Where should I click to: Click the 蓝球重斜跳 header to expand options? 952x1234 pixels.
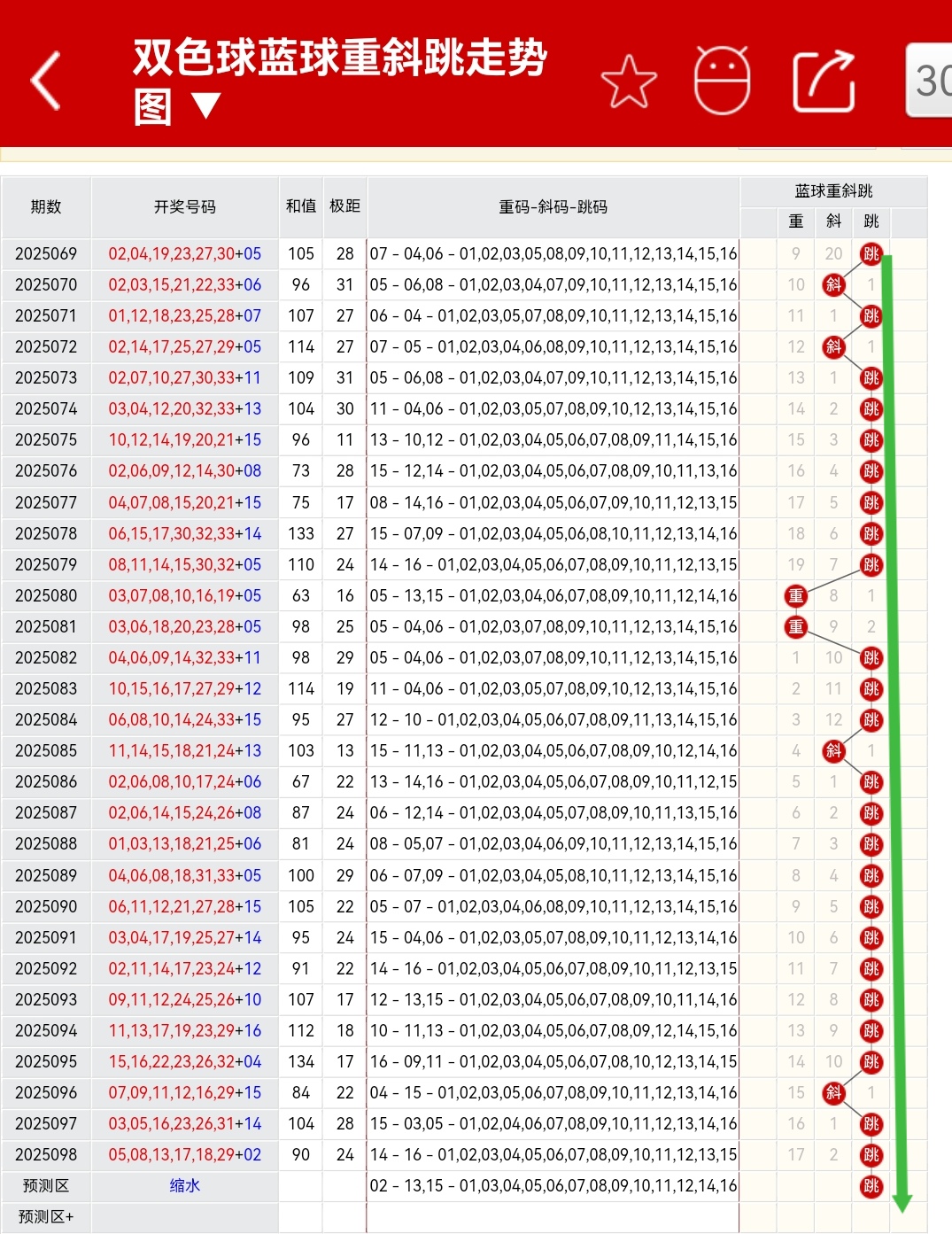tap(832, 186)
